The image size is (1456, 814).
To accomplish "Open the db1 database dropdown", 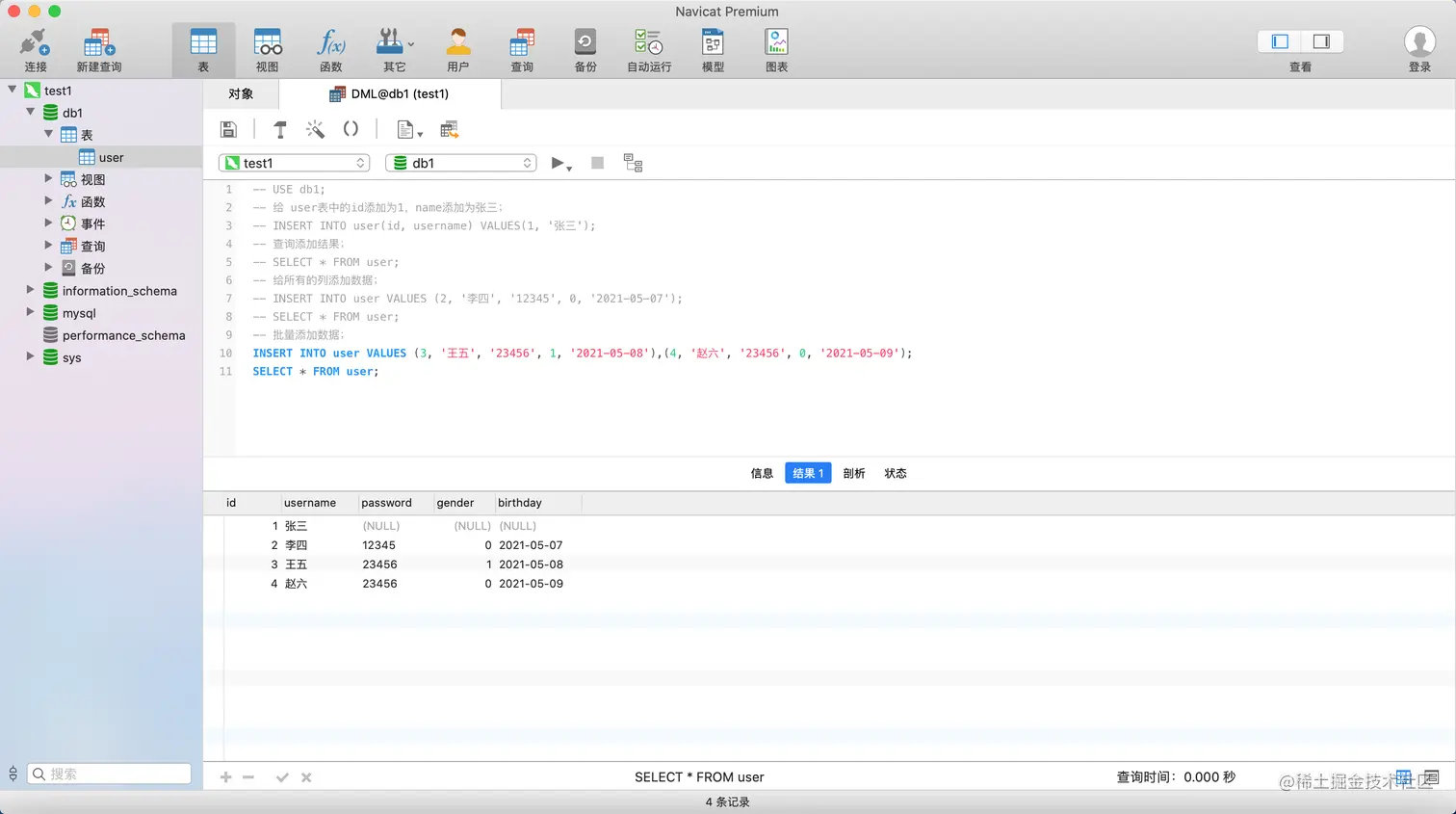I will pyautogui.click(x=461, y=163).
